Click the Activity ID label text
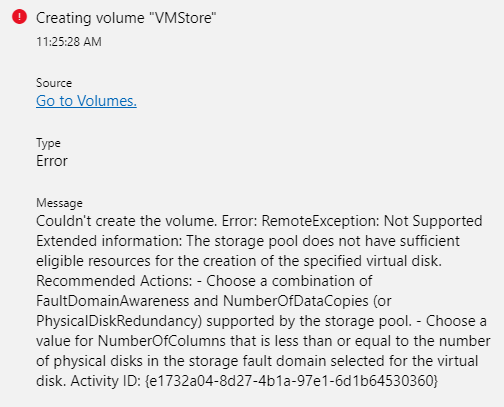 tap(106, 381)
